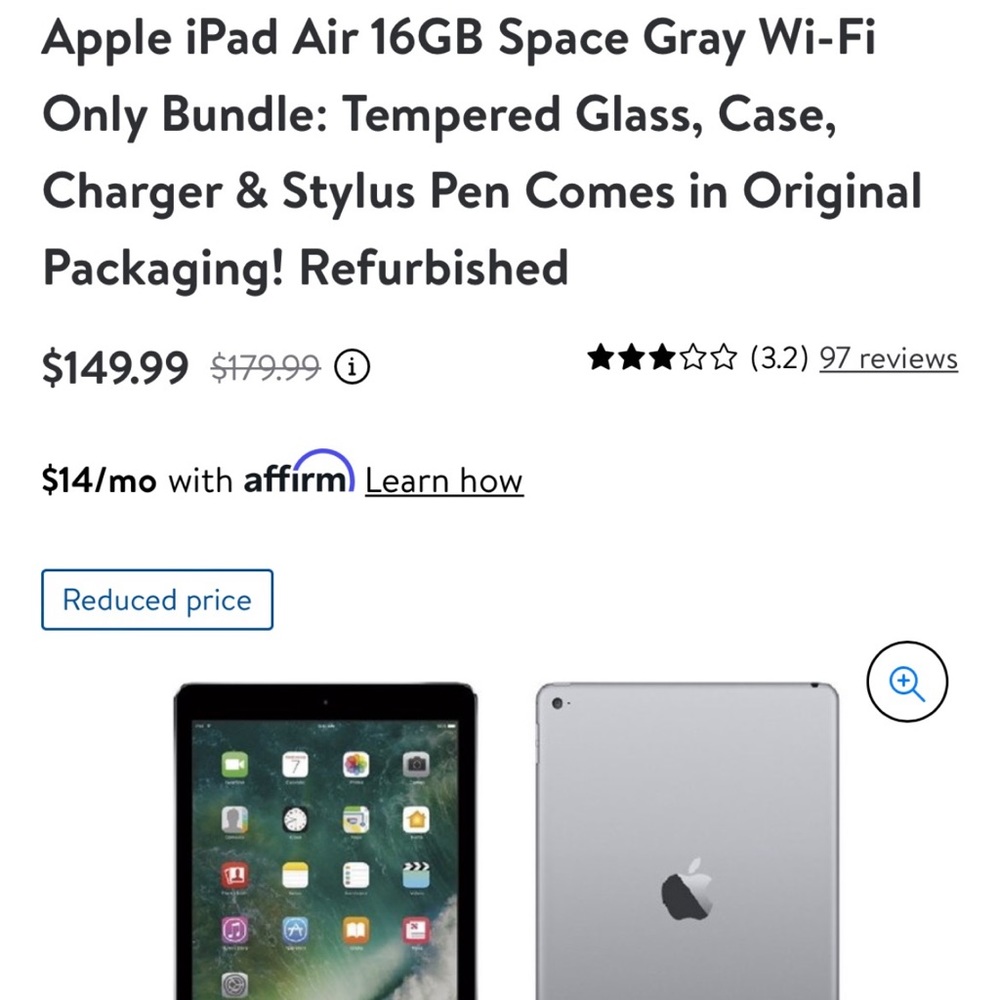Select the App Store icon
The image size is (1000, 1000).
(295, 929)
